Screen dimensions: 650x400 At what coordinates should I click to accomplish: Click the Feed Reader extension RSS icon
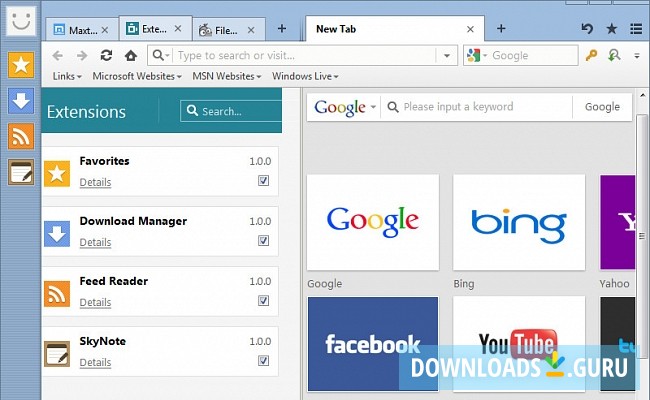point(57,294)
